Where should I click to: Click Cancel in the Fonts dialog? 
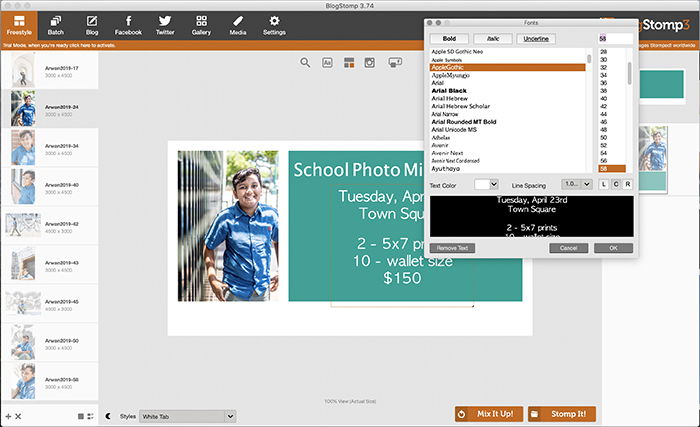click(x=568, y=248)
